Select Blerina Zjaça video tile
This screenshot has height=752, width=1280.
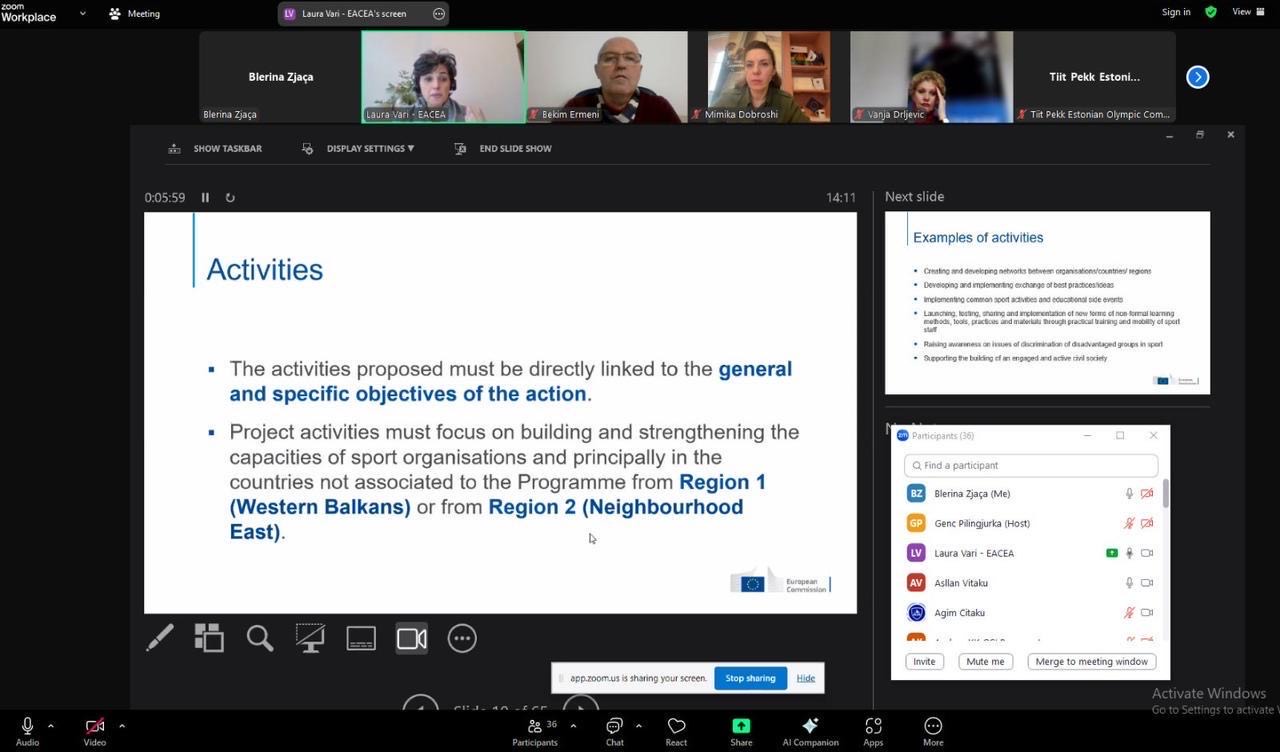(x=280, y=77)
